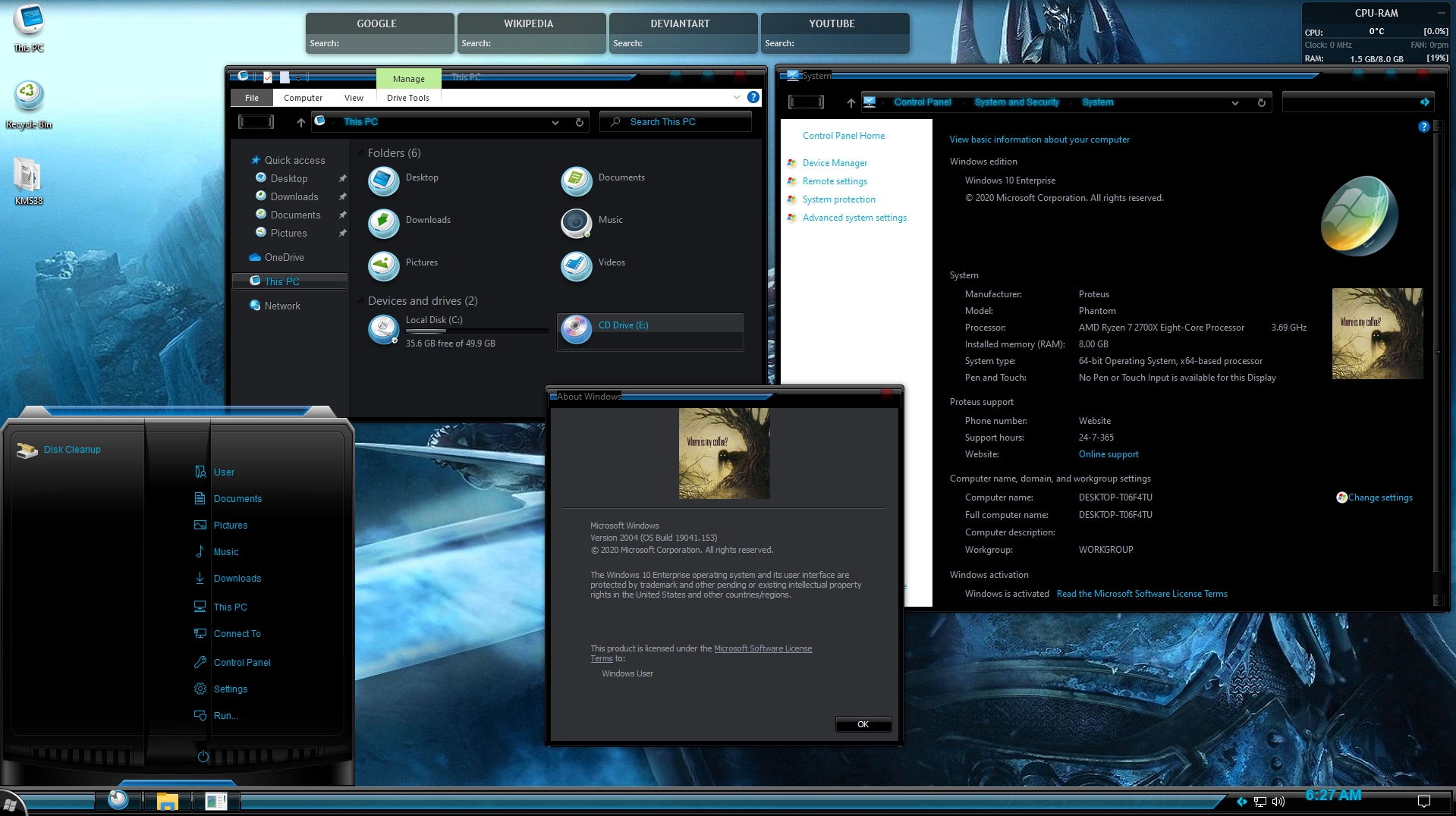Open Online support link
The image size is (1456, 816).
pyautogui.click(x=1109, y=454)
